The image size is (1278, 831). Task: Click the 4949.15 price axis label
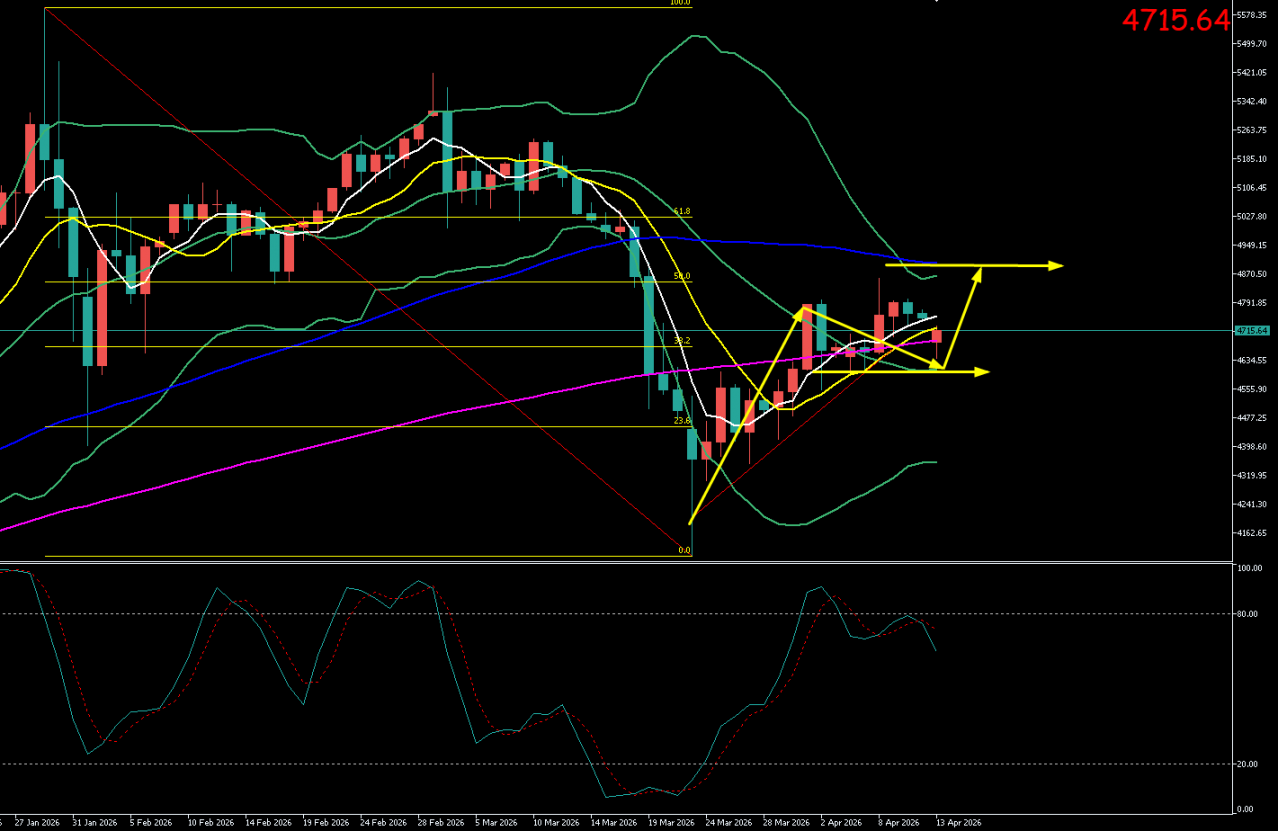click(1252, 245)
